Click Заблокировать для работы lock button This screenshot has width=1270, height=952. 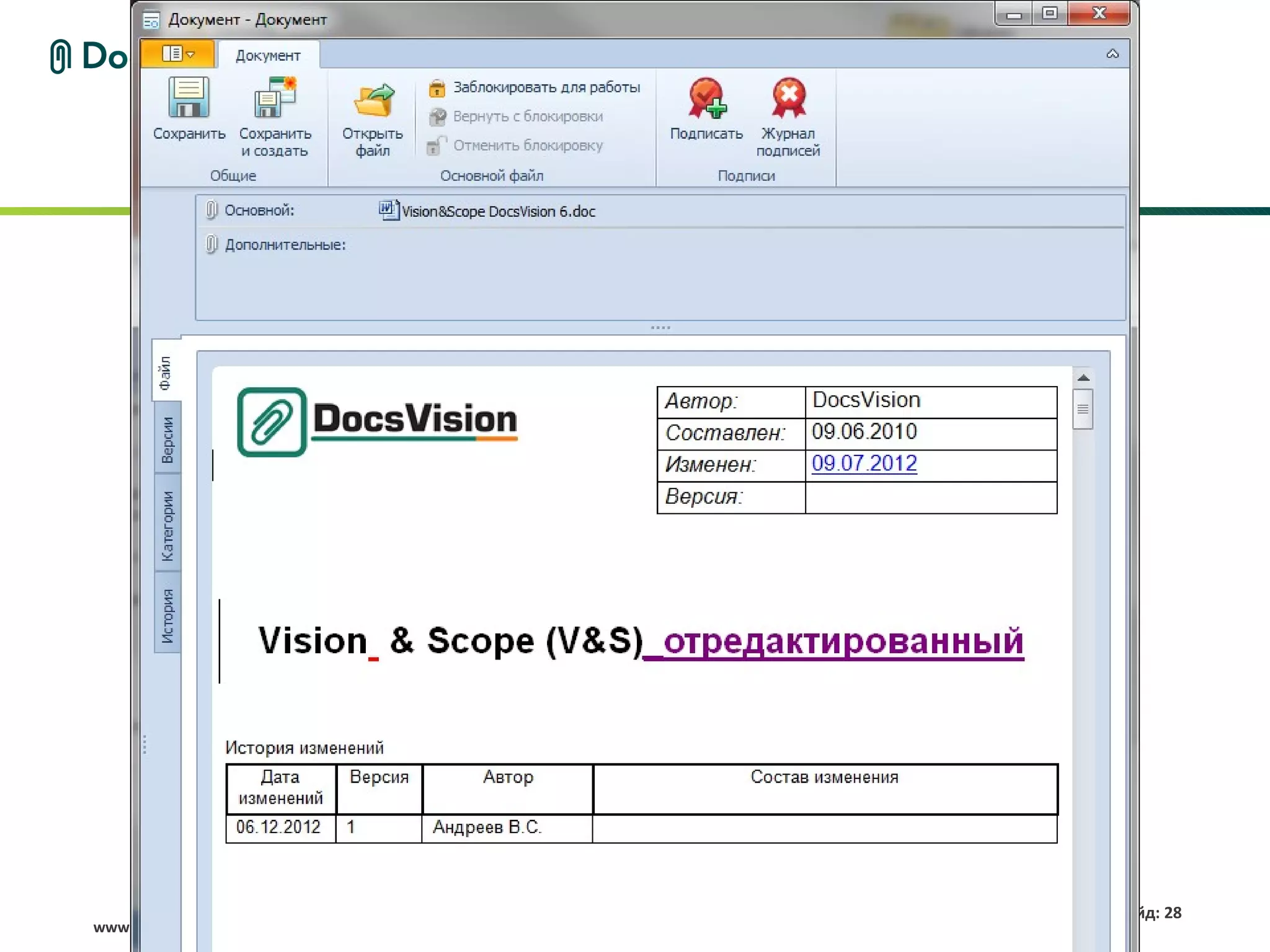pos(535,87)
